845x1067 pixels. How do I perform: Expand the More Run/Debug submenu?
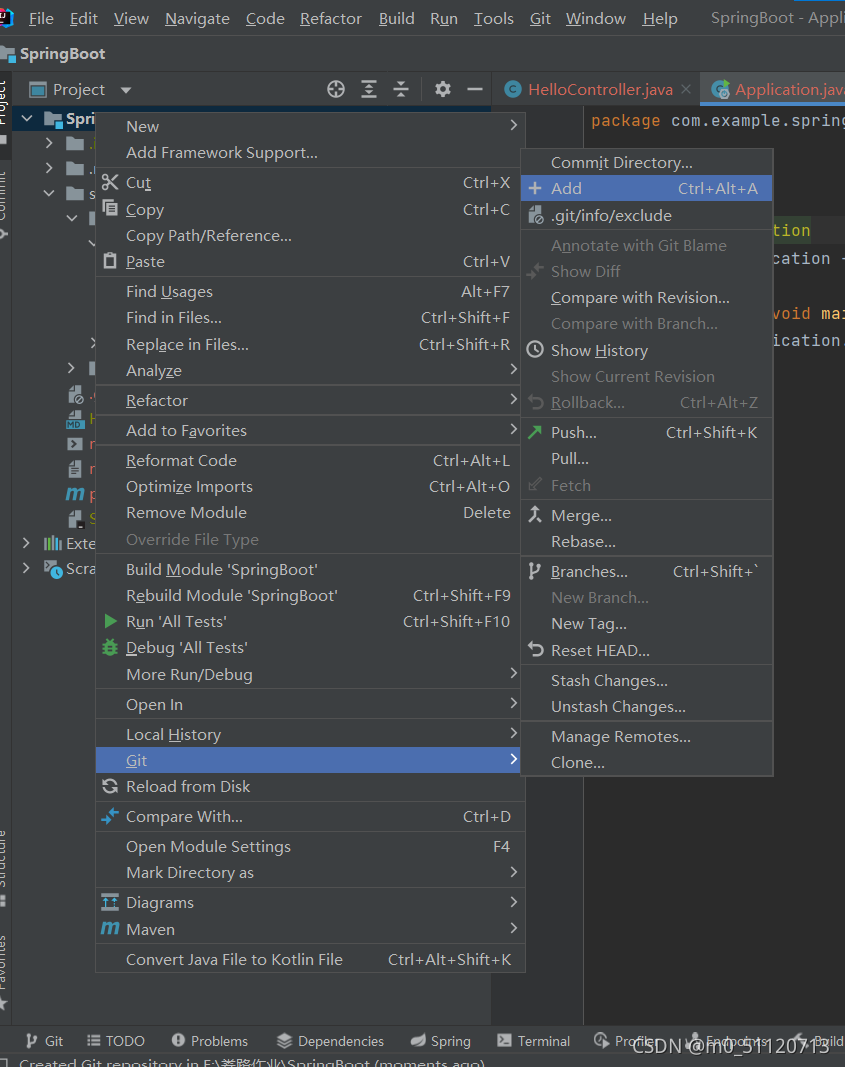310,674
